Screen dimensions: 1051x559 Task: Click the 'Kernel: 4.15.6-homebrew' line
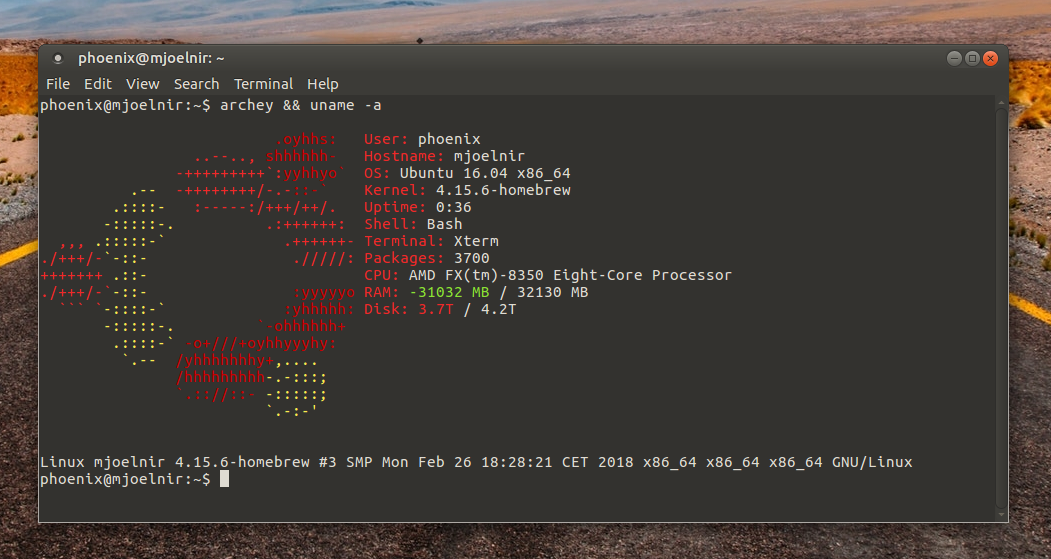[x=467, y=190]
